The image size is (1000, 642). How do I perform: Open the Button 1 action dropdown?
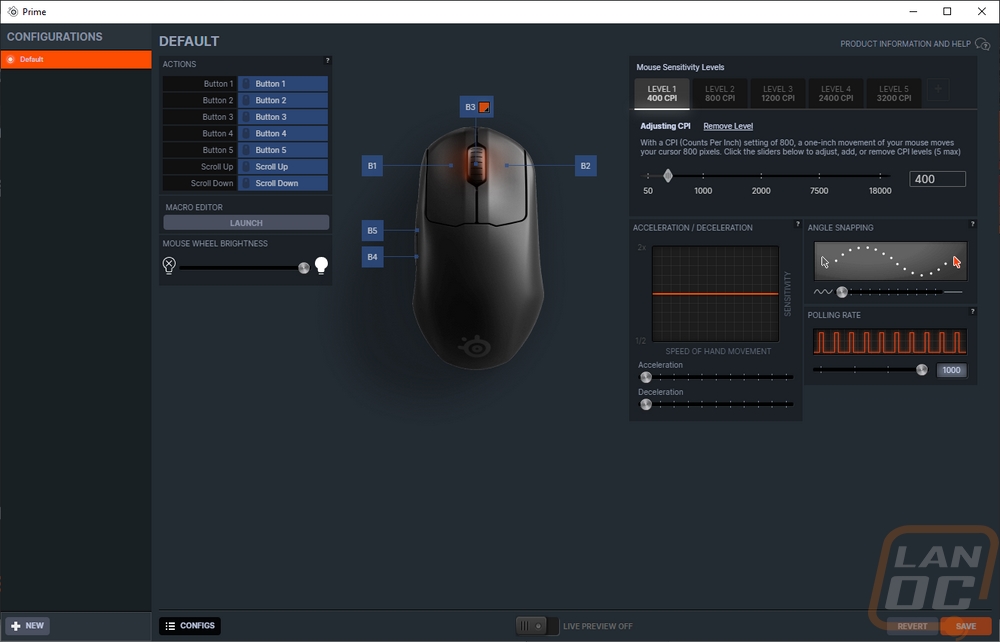283,84
